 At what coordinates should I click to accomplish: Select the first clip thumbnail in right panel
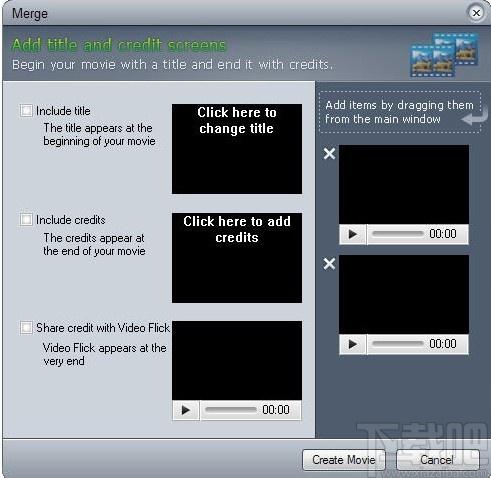tap(404, 184)
